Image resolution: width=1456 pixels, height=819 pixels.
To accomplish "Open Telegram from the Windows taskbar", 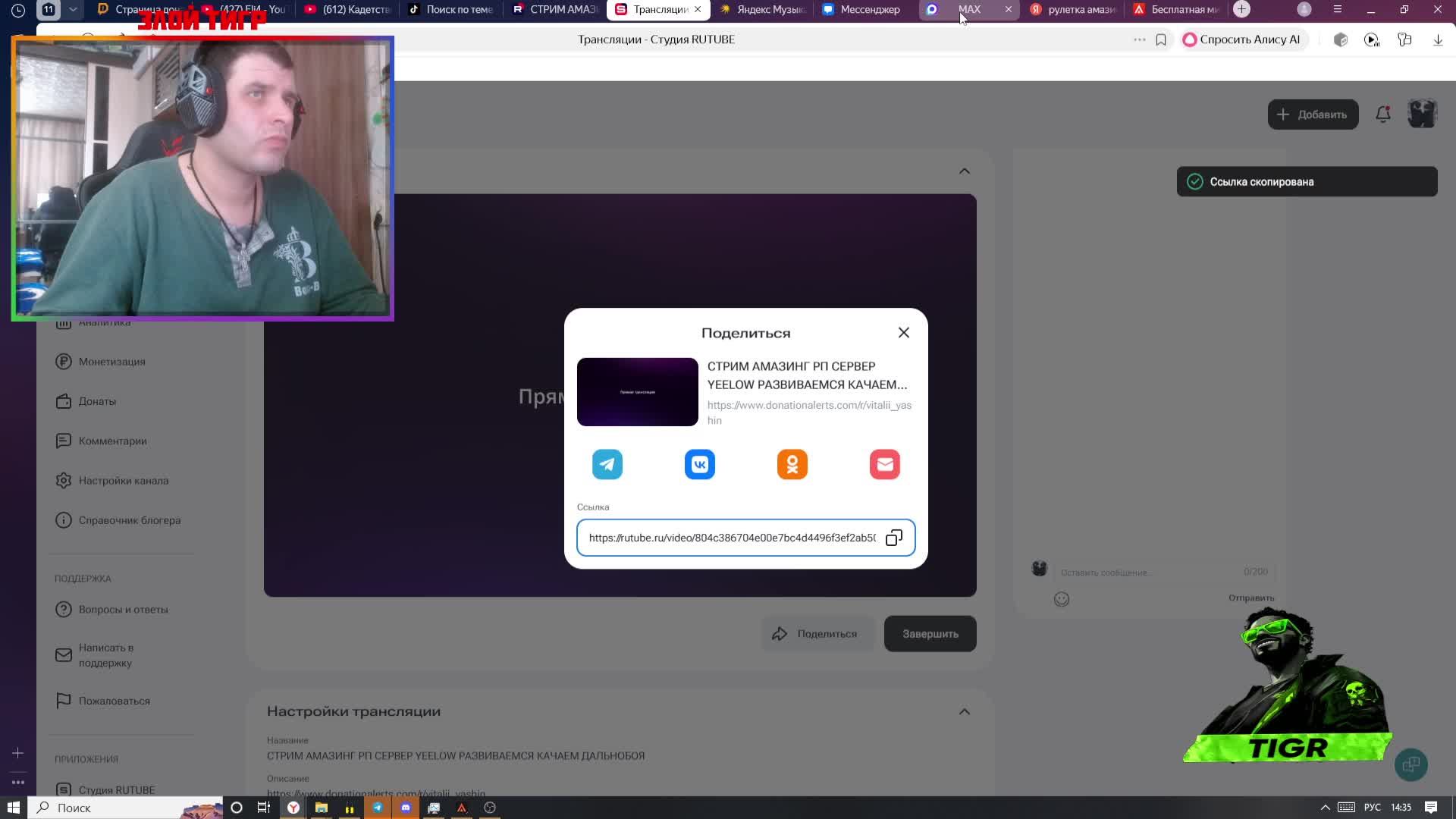I will [377, 808].
